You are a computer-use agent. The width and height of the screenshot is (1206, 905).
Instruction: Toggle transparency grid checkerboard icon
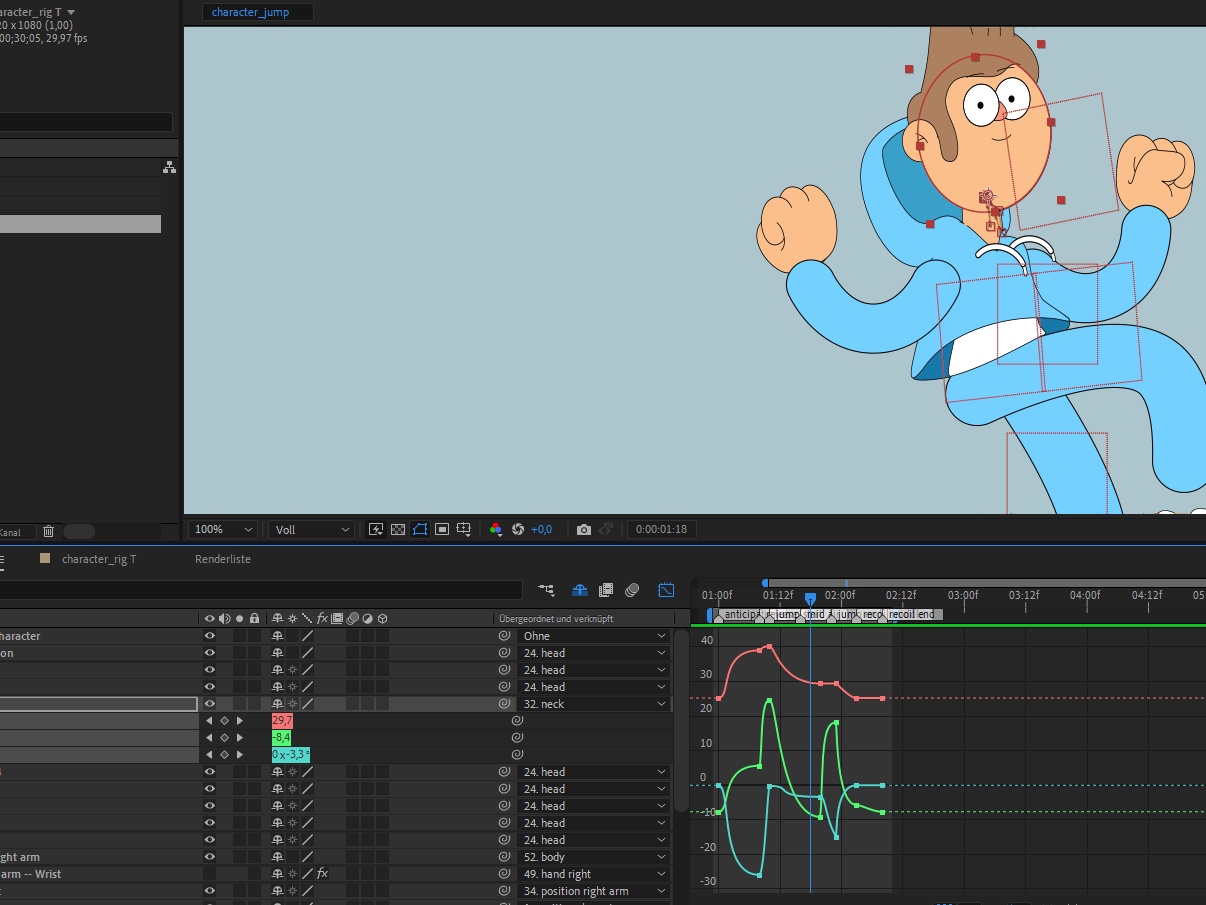(x=398, y=529)
